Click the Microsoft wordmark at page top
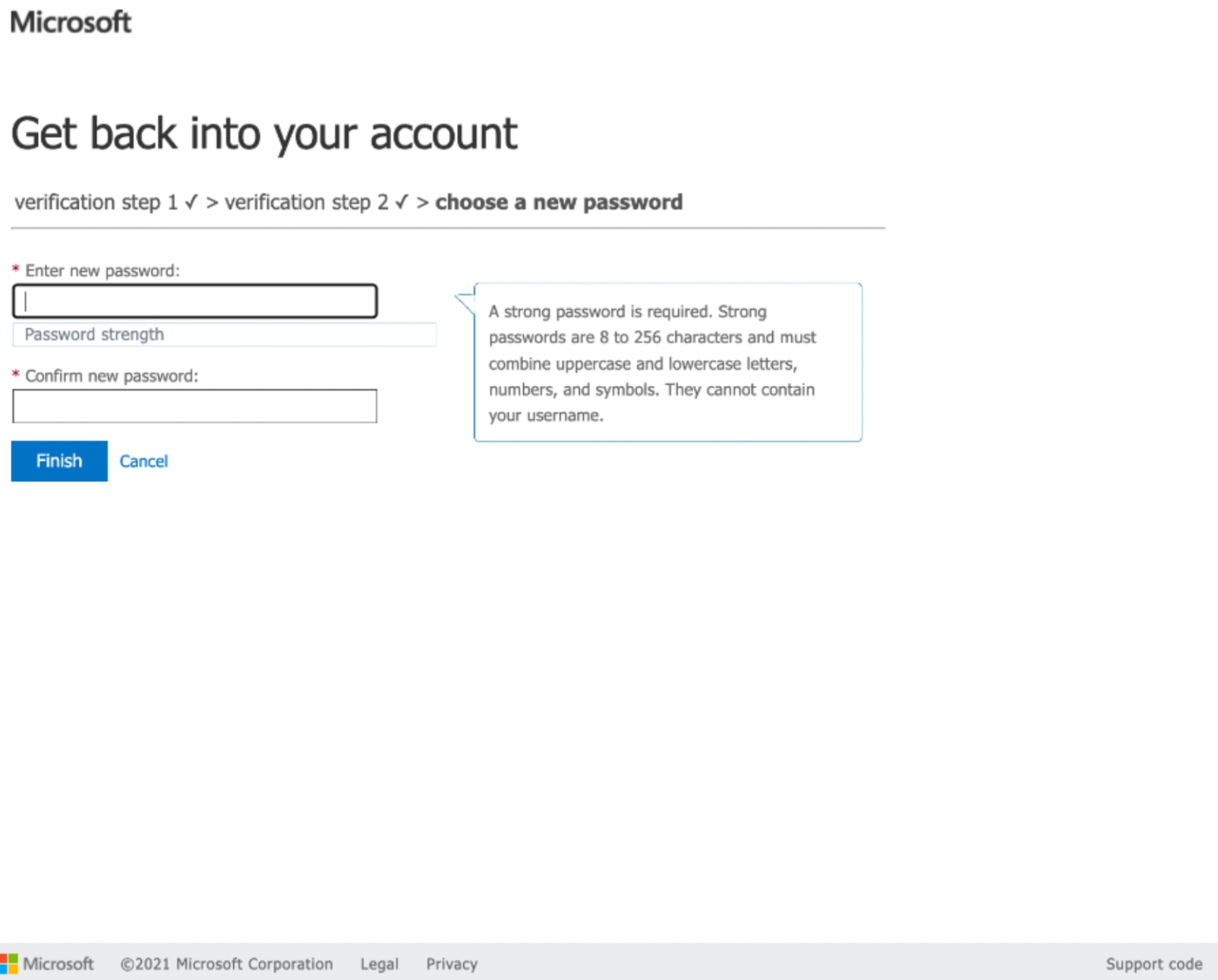The image size is (1218, 980). coord(71,22)
